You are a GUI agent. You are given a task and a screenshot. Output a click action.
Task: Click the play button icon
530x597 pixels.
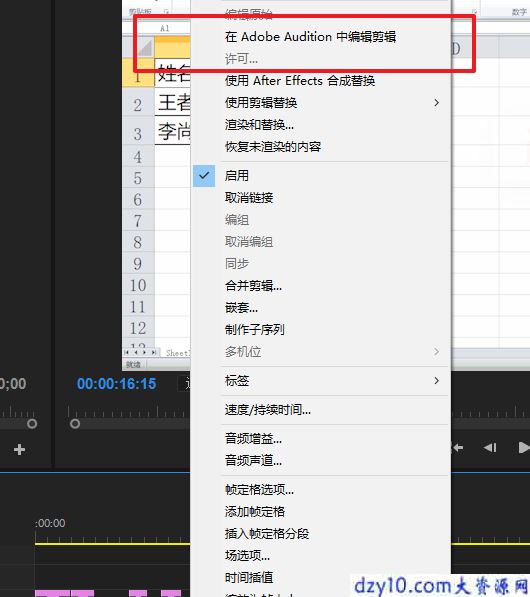[x=524, y=448]
